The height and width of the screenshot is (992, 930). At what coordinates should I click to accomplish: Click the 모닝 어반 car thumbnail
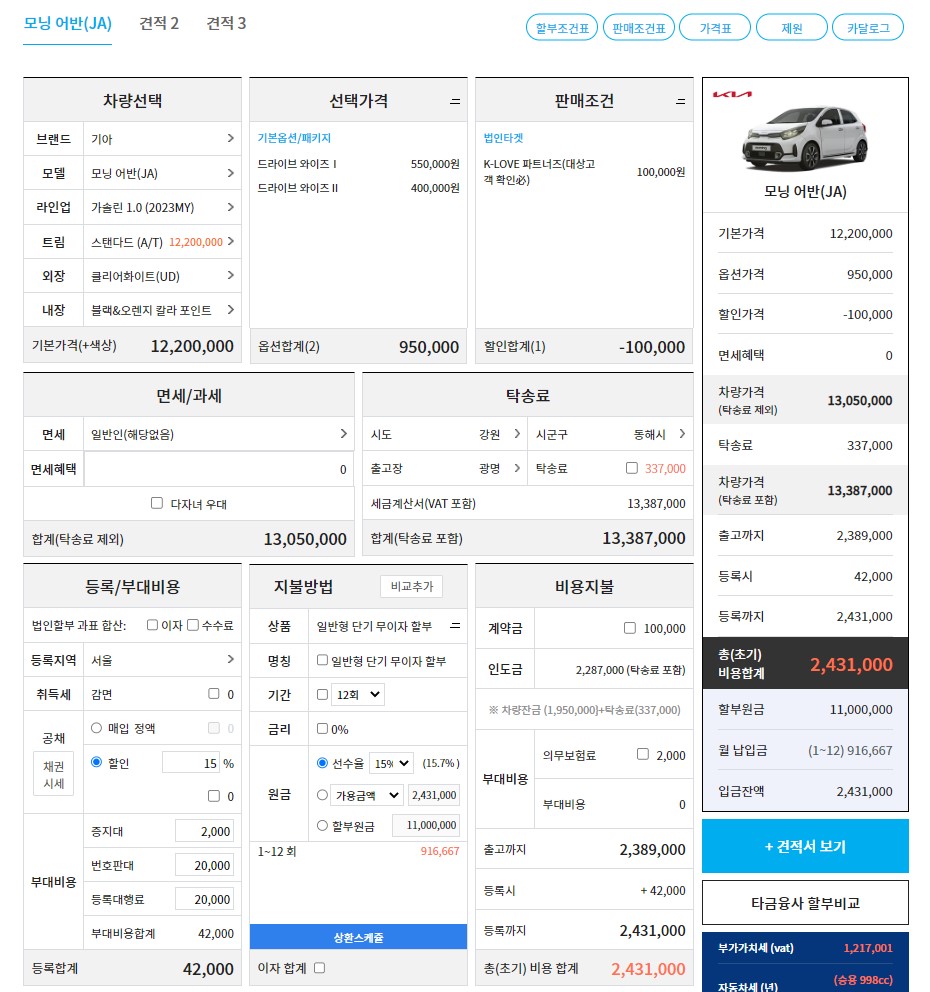coord(805,139)
